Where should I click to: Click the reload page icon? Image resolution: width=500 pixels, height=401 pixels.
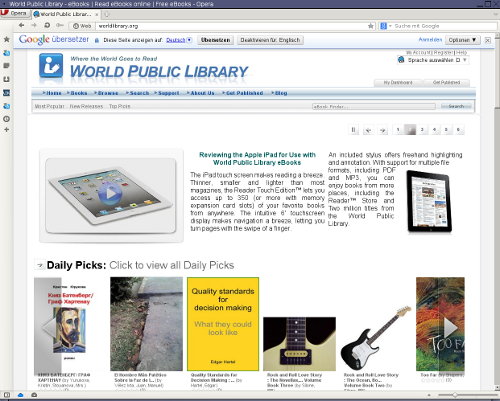point(47,25)
